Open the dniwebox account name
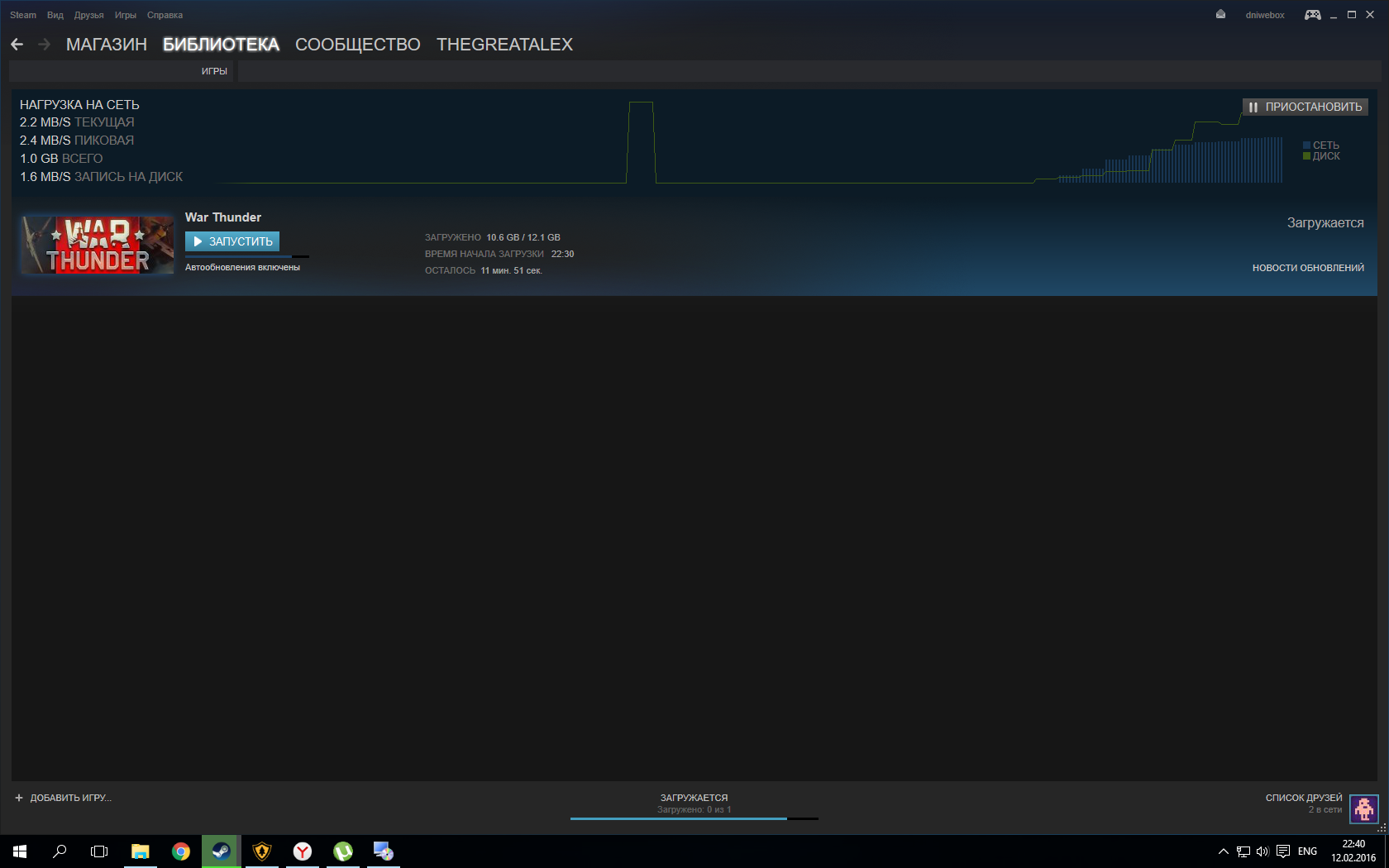This screenshot has height=868, width=1389. [1265, 15]
